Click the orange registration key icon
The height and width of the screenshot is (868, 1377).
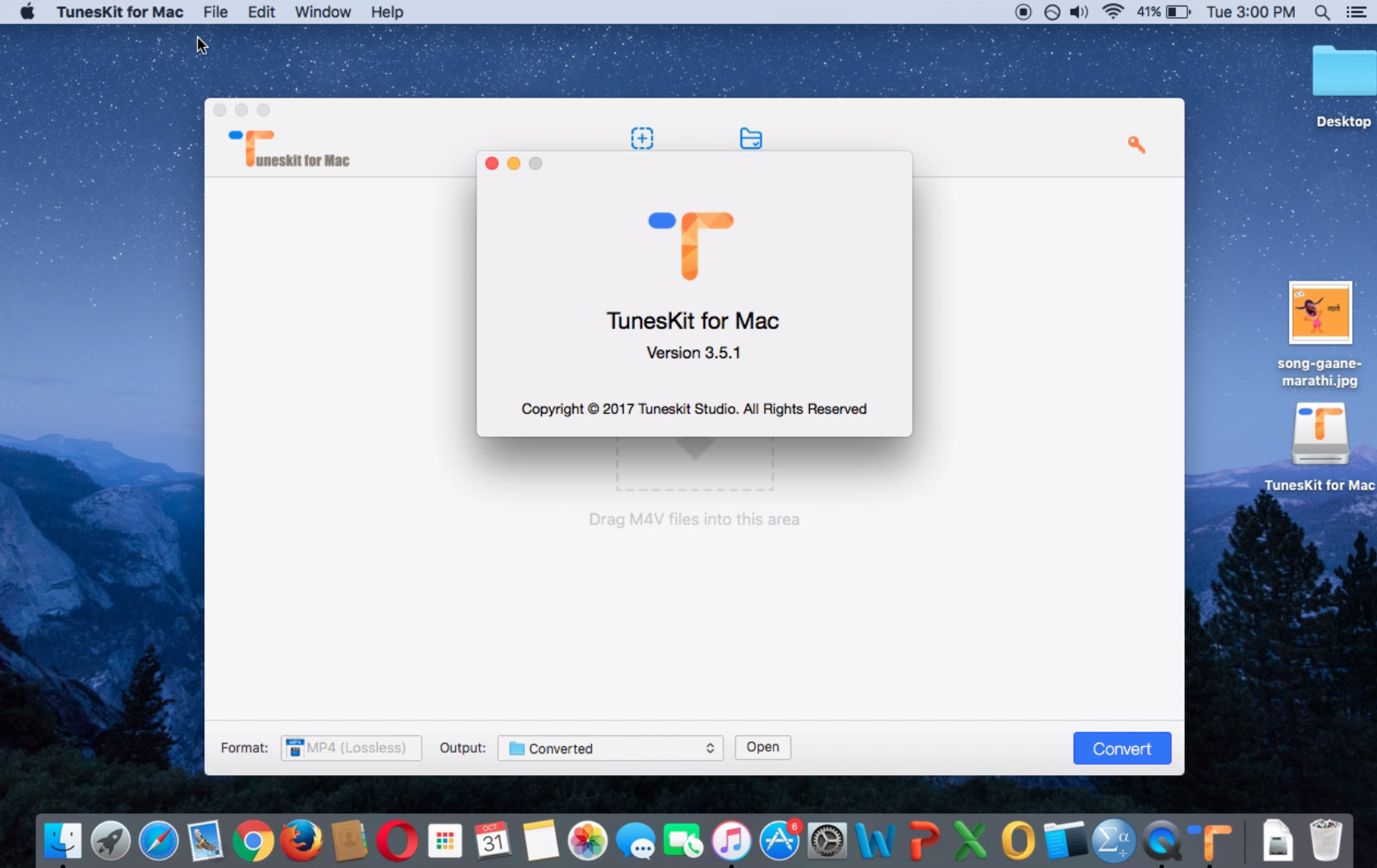point(1136,144)
